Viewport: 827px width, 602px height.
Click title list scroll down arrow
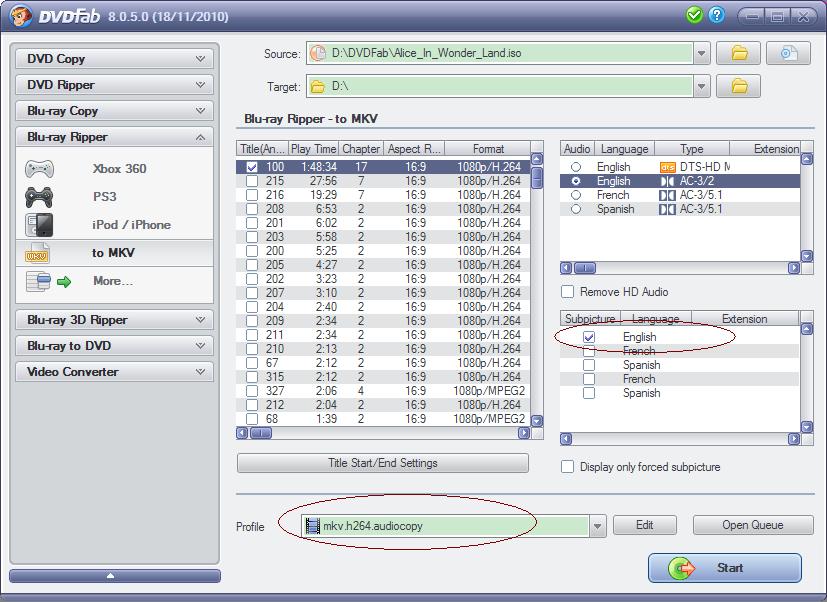(x=537, y=421)
